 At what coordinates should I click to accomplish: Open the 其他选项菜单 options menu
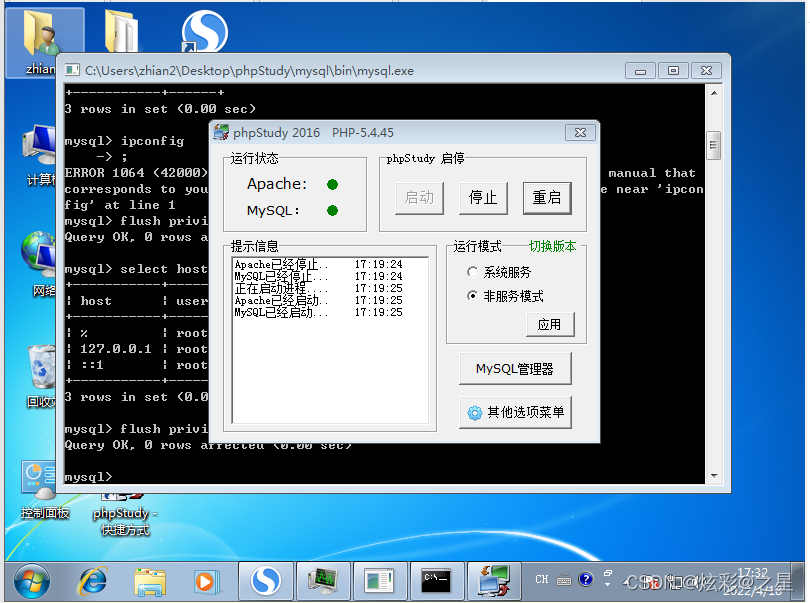[x=515, y=412]
